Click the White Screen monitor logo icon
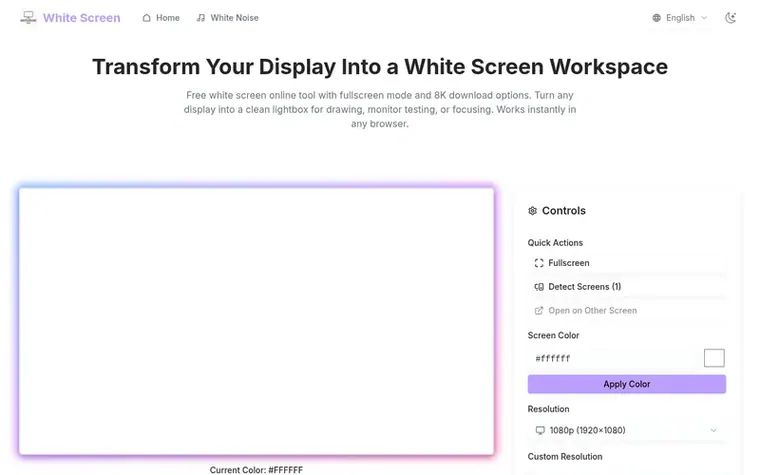The image size is (760, 475). [28, 17]
